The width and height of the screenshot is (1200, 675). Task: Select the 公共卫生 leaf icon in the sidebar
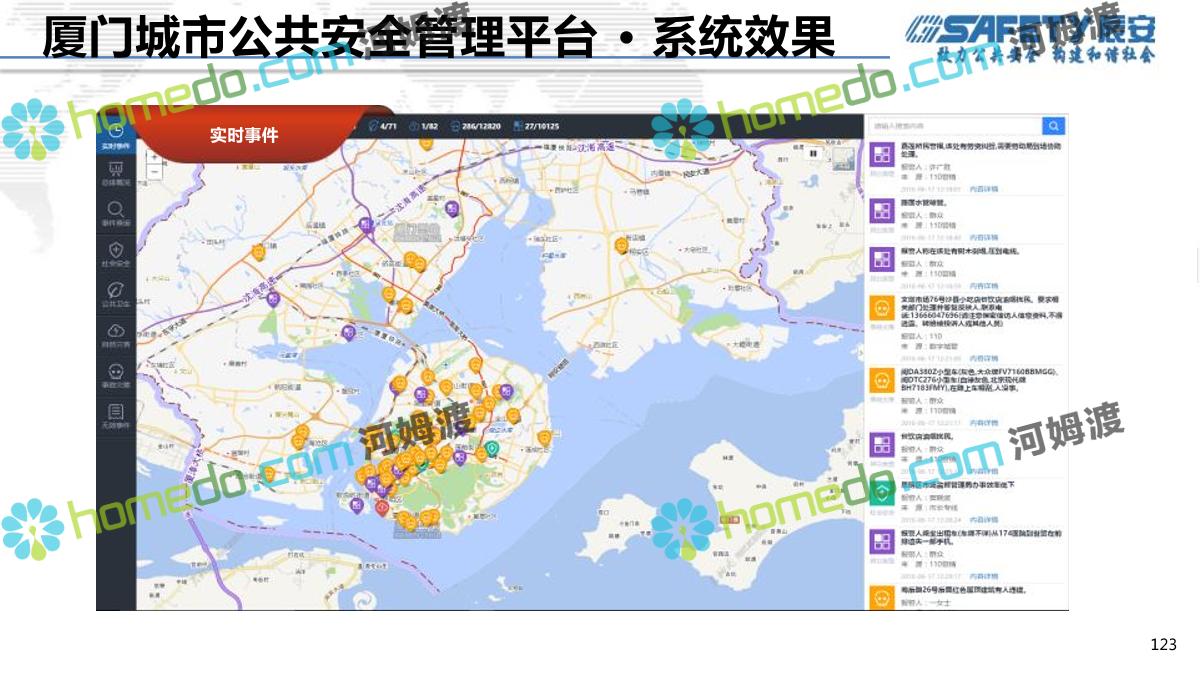coord(116,293)
